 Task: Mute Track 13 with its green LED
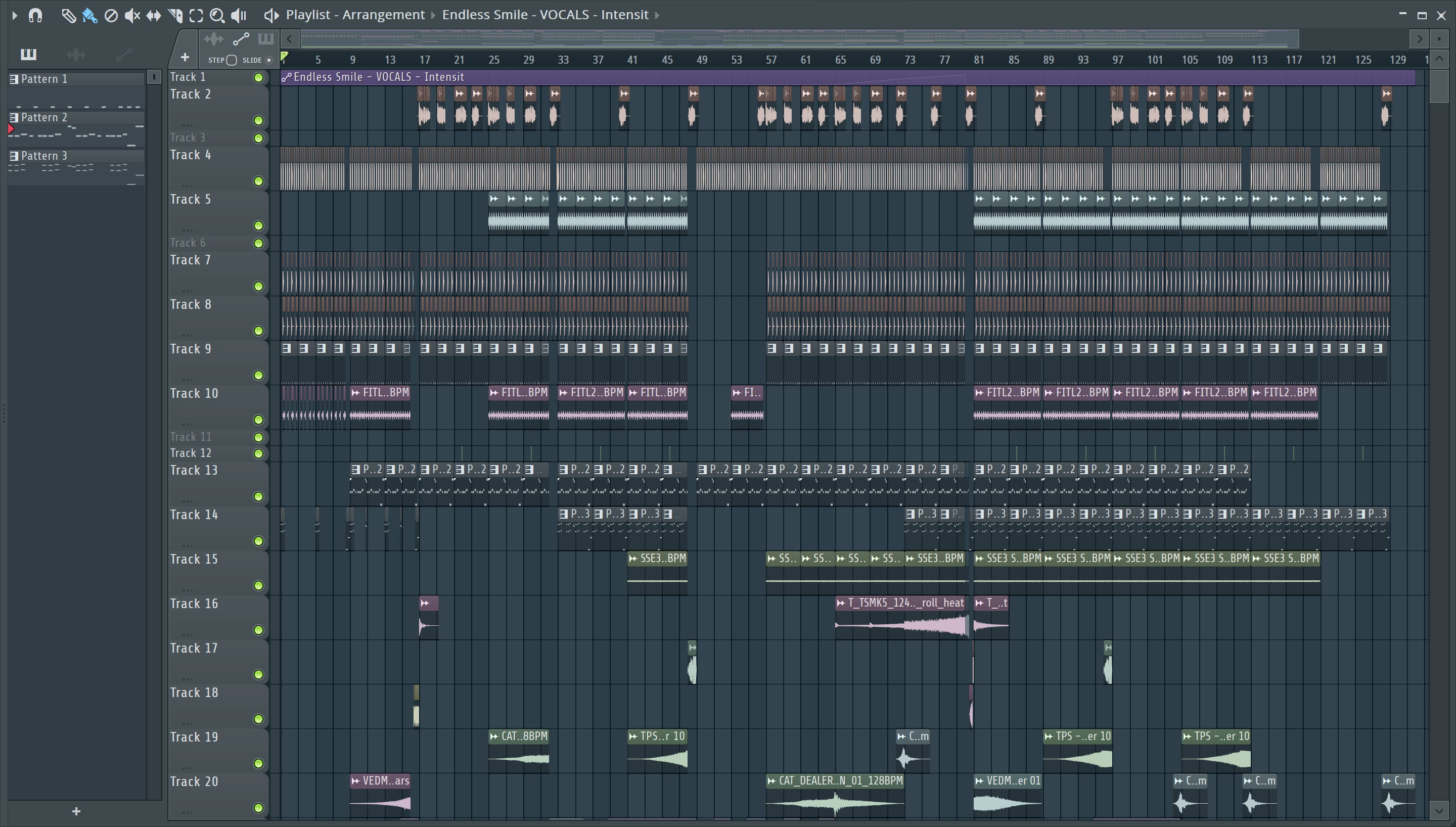click(x=258, y=496)
